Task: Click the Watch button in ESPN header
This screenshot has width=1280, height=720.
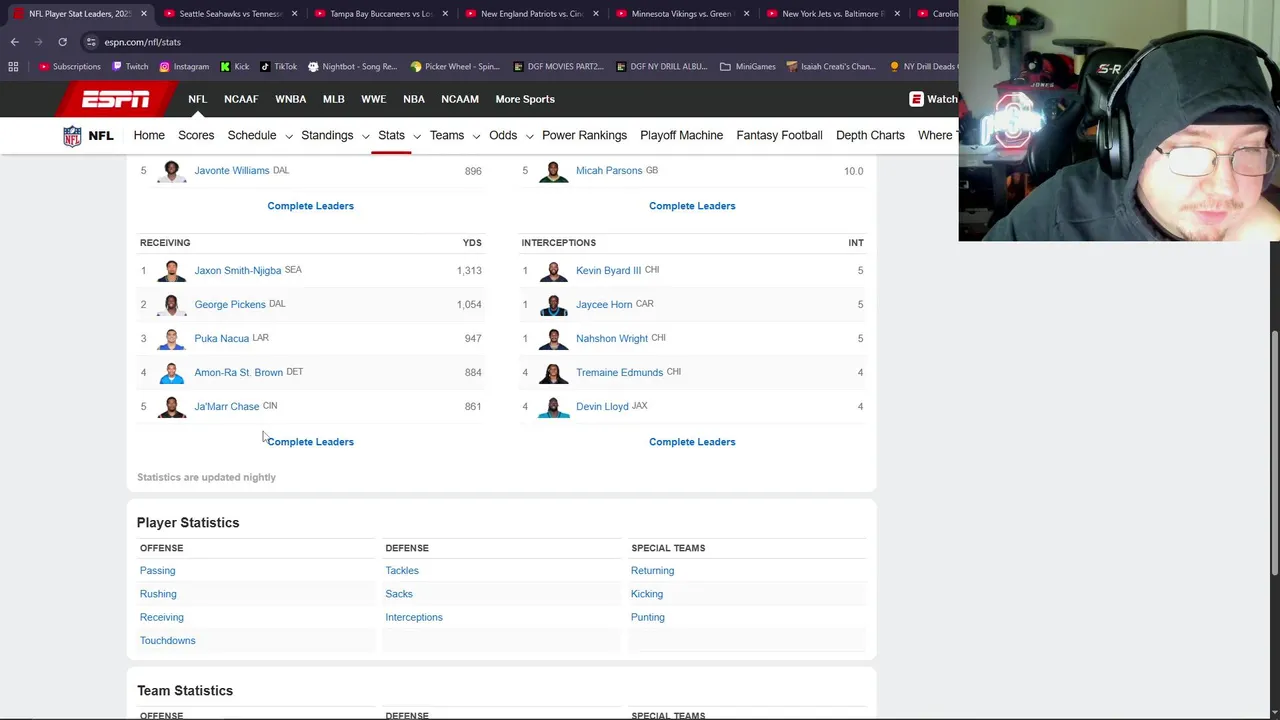Action: (933, 99)
